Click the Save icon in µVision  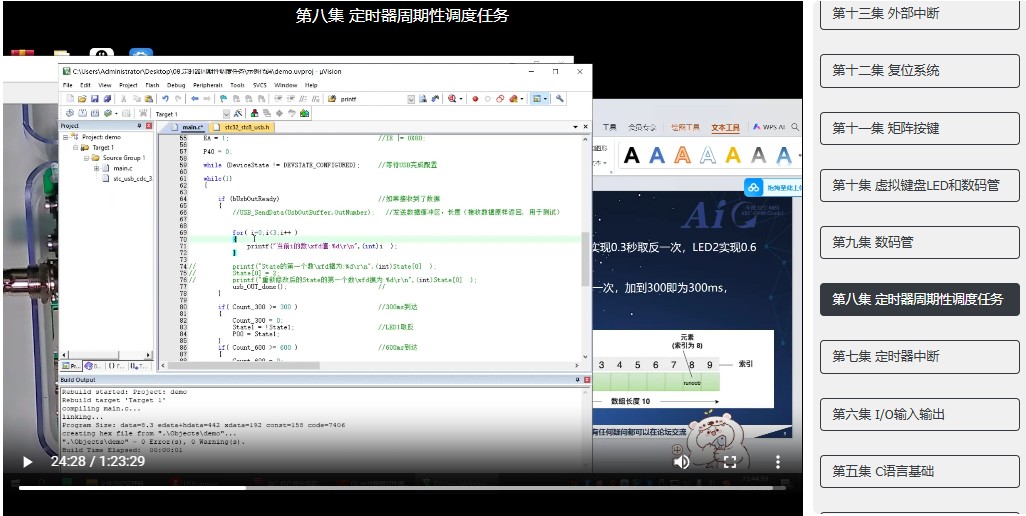coord(95,99)
